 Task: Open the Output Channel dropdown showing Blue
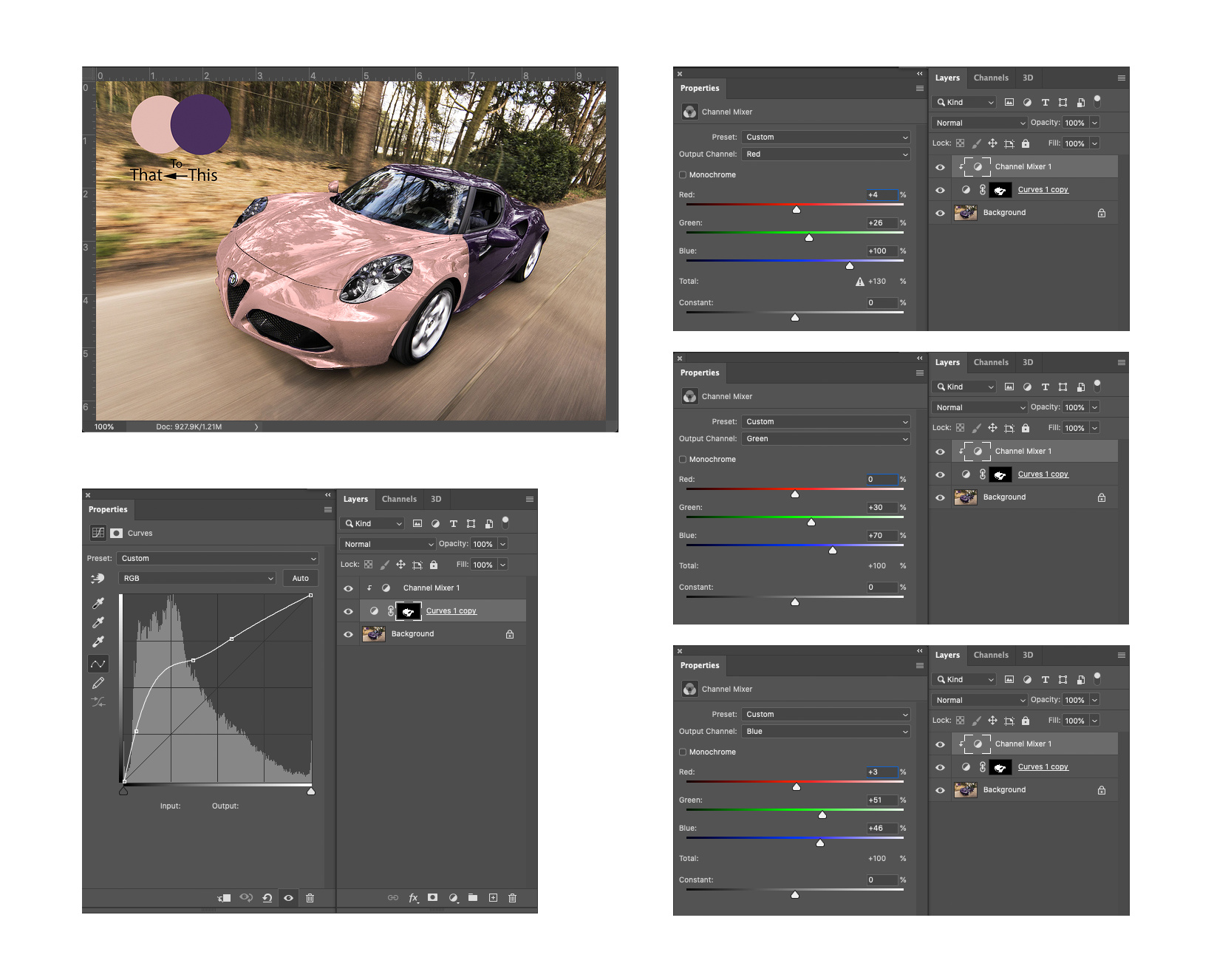click(x=825, y=732)
